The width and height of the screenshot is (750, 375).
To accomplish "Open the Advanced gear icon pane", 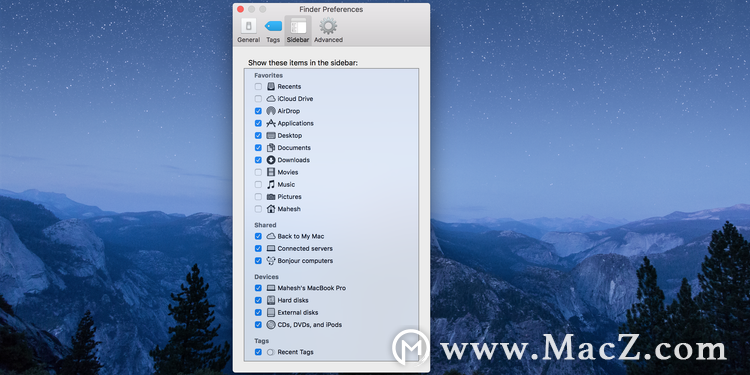I will coord(328,26).
